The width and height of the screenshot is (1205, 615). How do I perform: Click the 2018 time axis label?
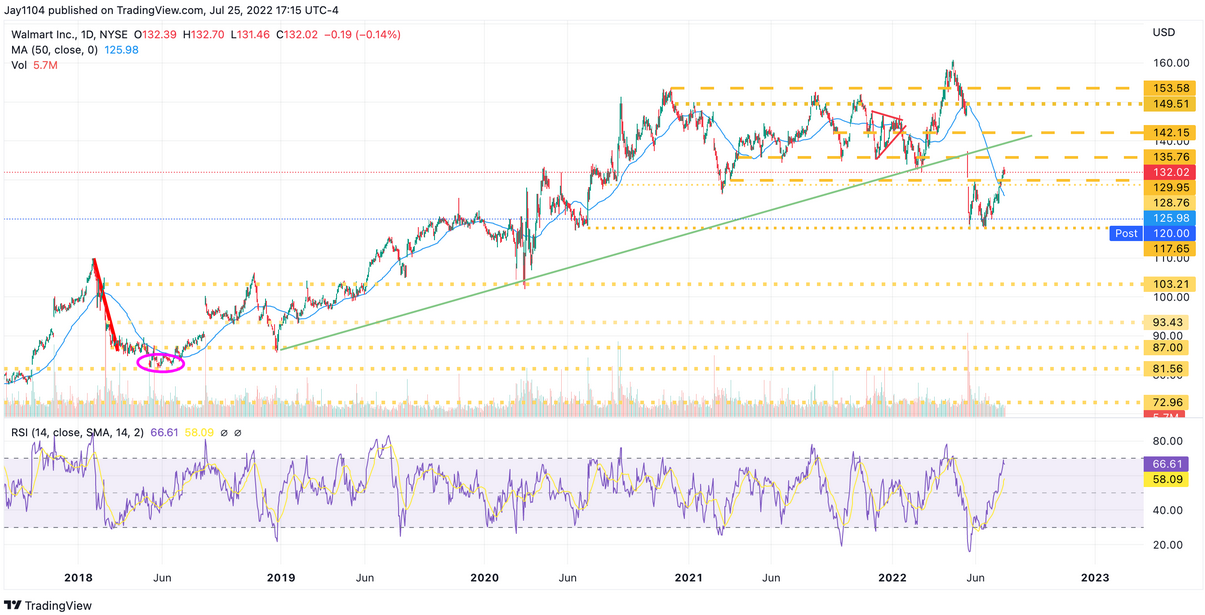[77, 577]
